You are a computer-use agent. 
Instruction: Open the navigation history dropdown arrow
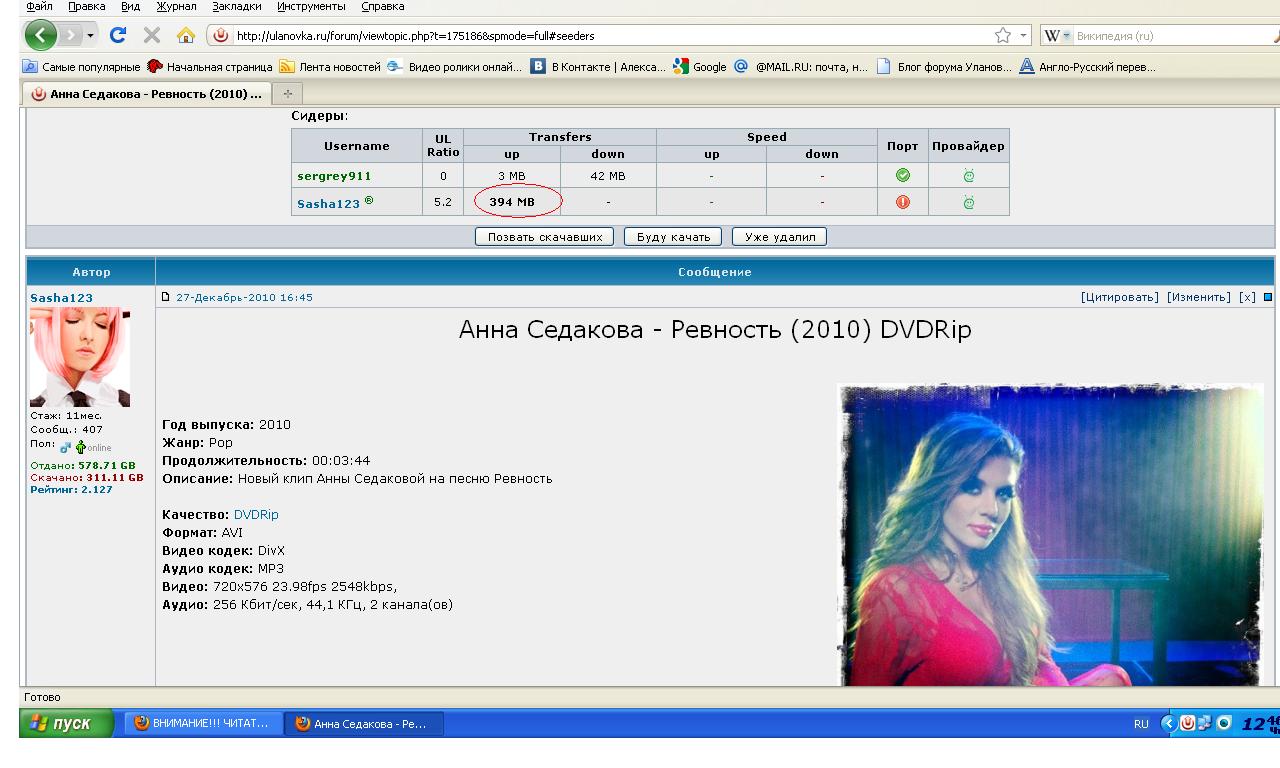pos(90,36)
